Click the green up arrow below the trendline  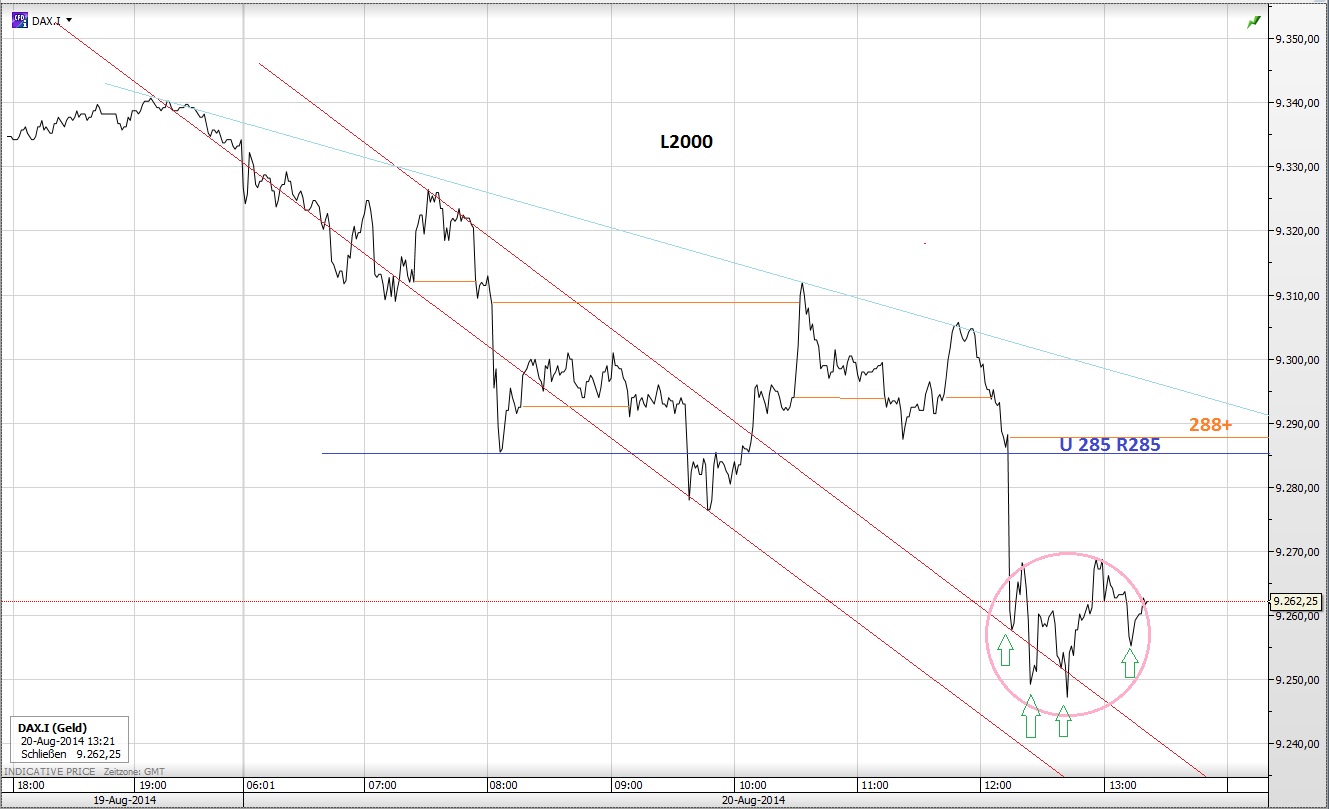point(1031,718)
